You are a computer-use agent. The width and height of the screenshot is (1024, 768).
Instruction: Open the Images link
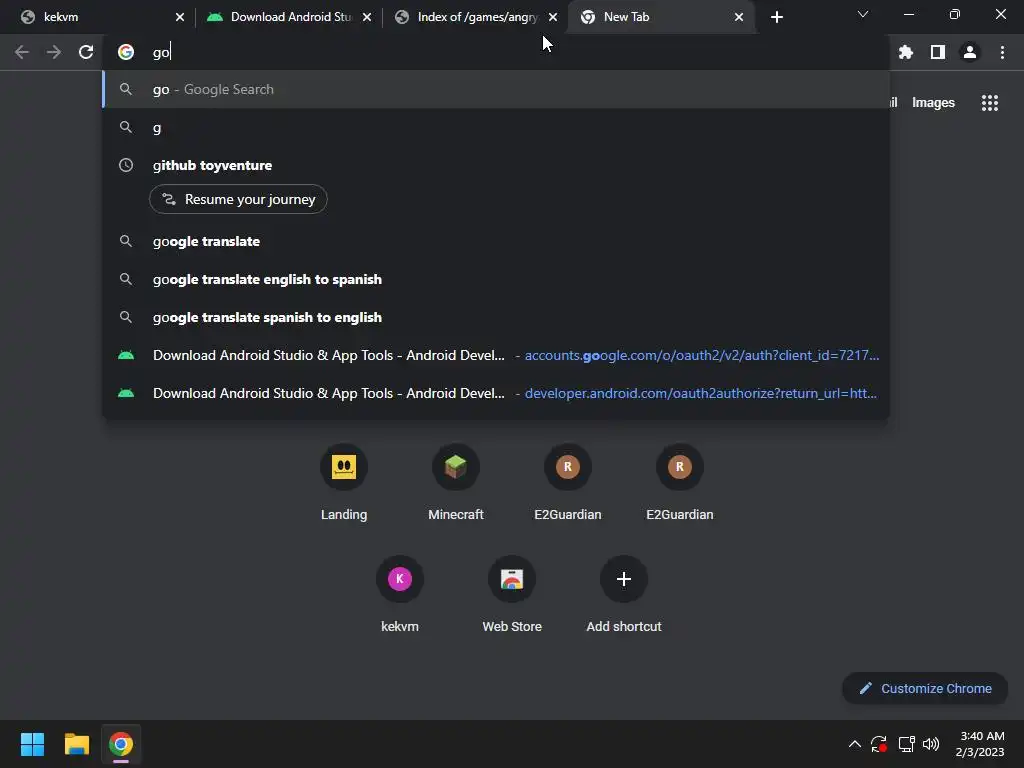[x=933, y=103]
